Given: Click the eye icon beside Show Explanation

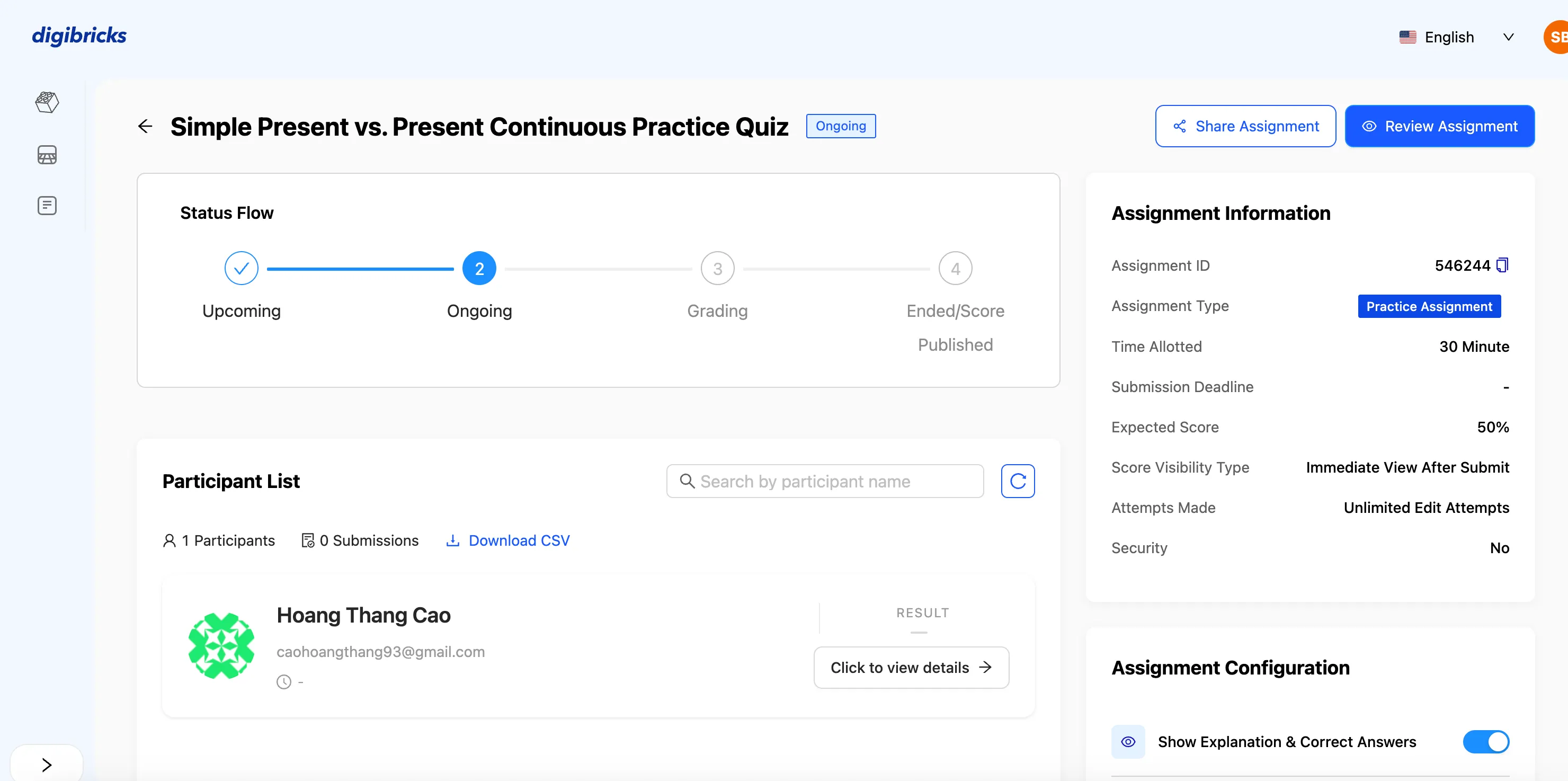Looking at the screenshot, I should pyautogui.click(x=1128, y=741).
